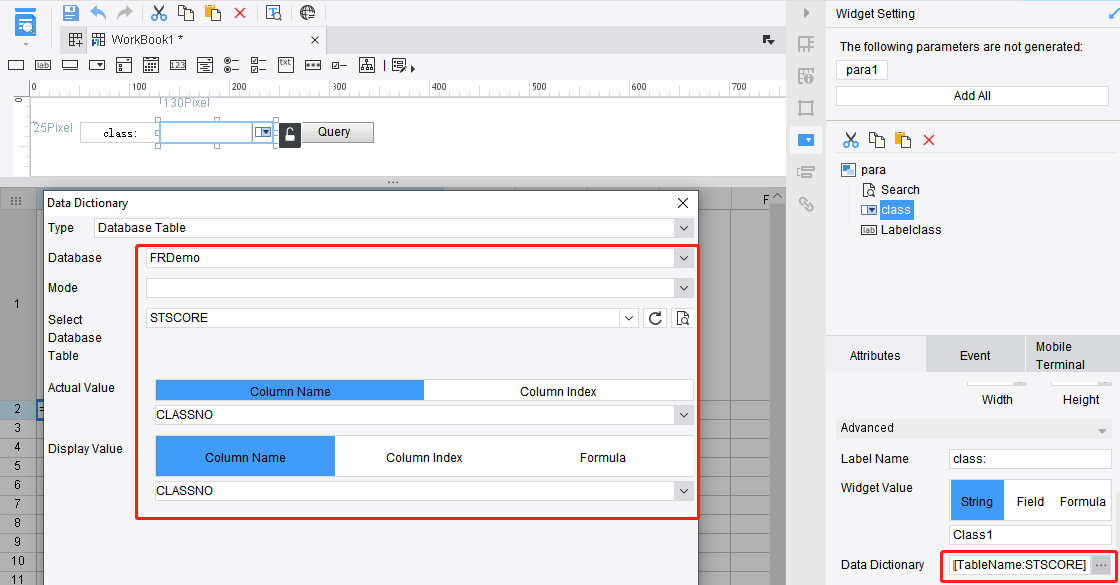
Task: Collapse the right panel arrow
Action: (x=806, y=13)
